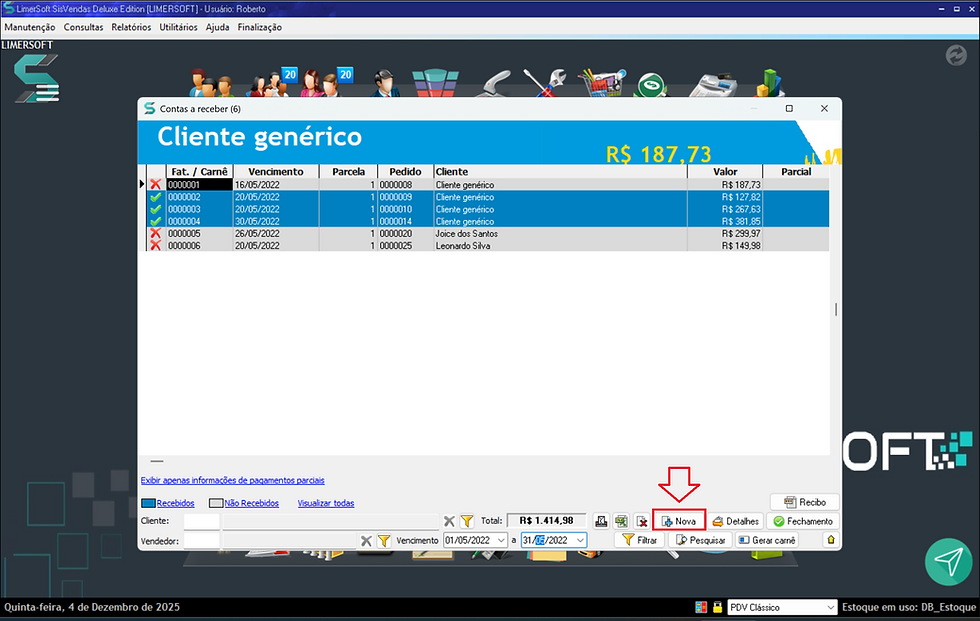Open the customers group icon in main toolbar

tap(211, 82)
